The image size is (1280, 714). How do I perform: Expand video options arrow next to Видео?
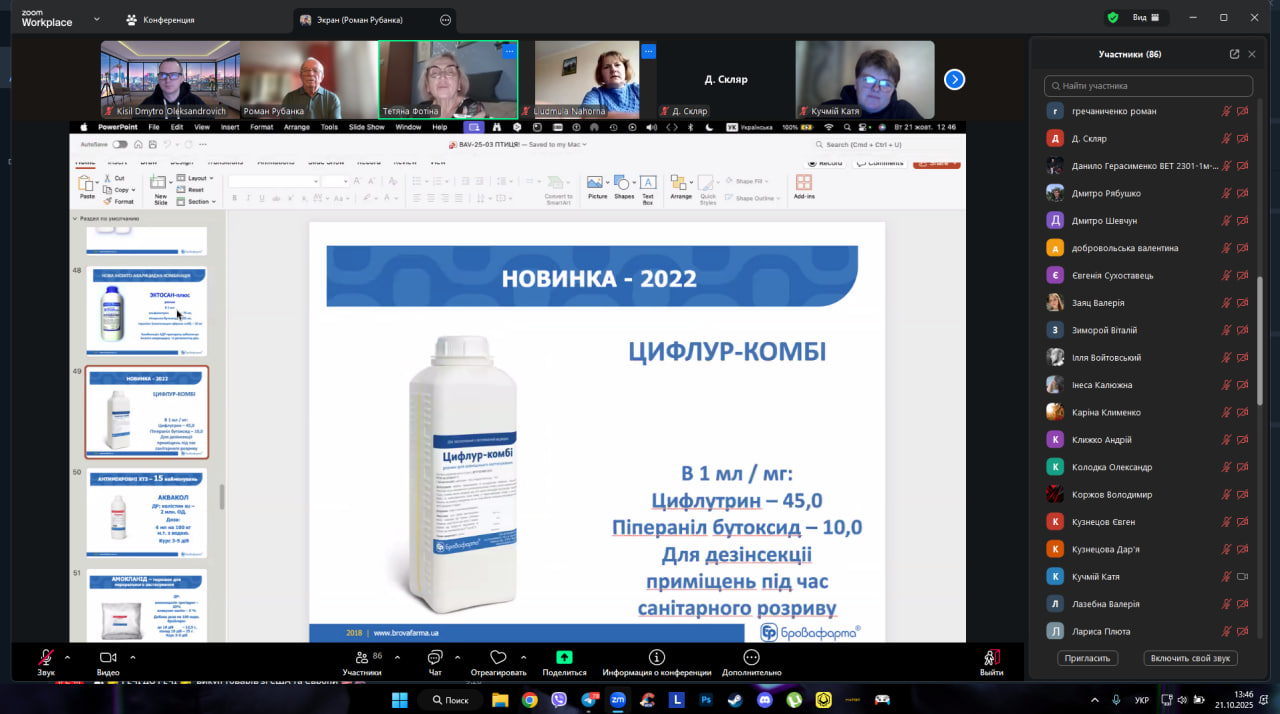[134, 657]
